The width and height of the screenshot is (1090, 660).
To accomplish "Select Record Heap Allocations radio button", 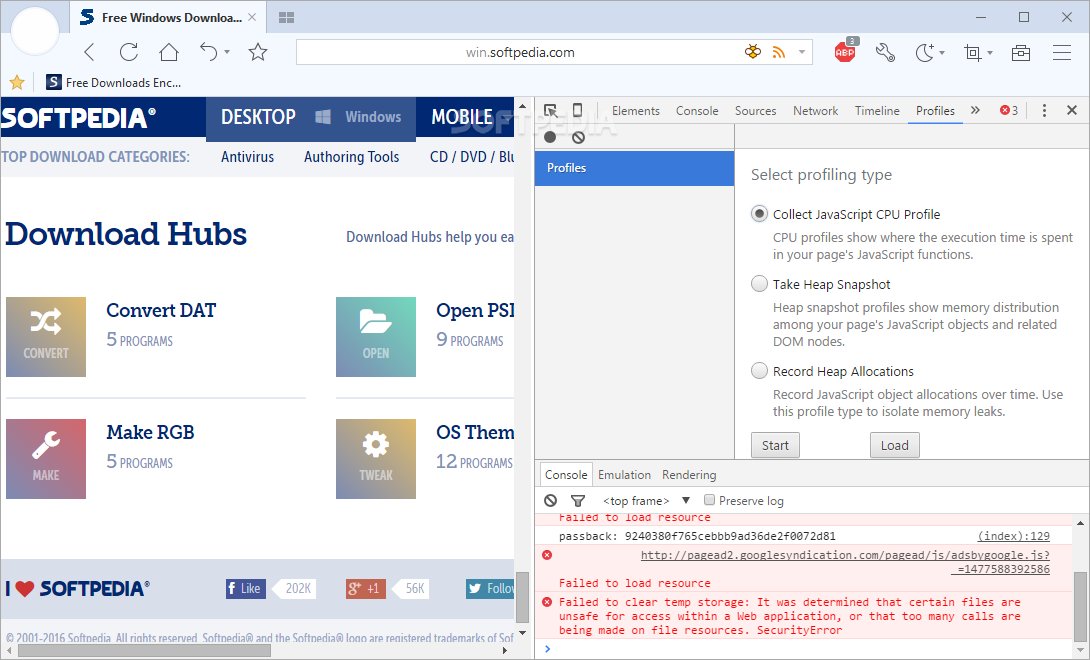I will point(759,371).
